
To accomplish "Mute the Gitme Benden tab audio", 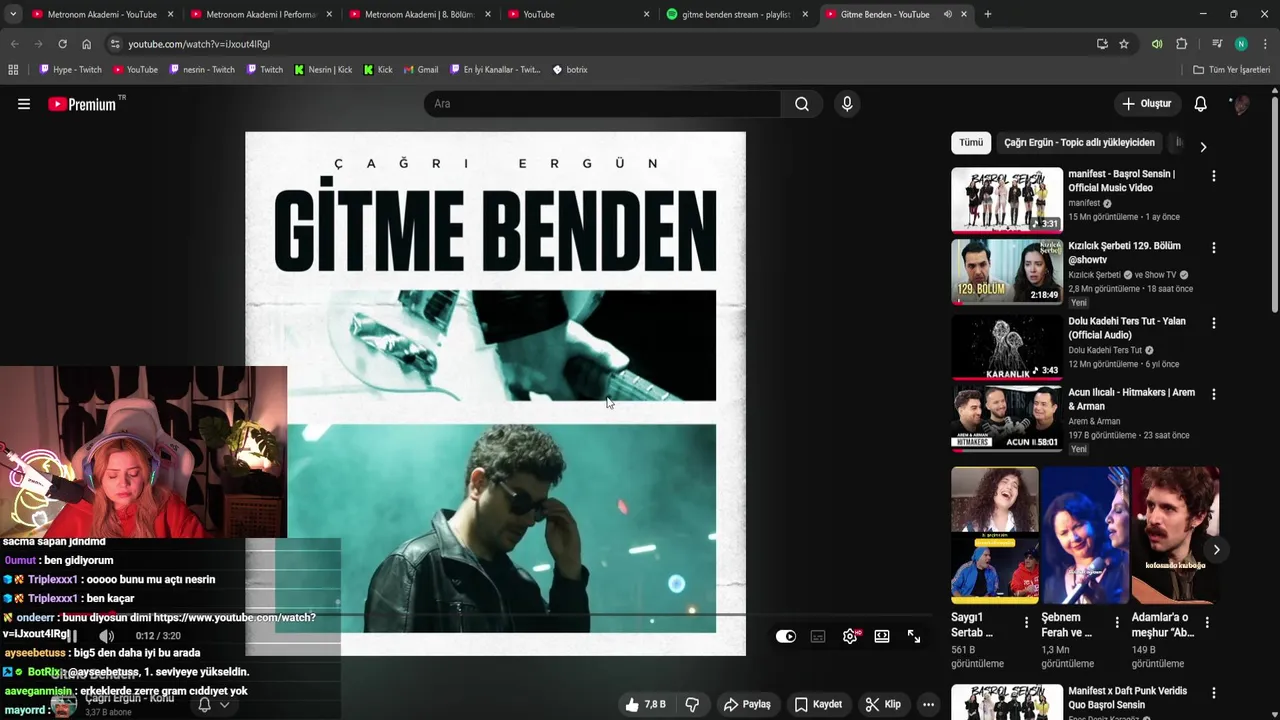I will (x=947, y=14).
